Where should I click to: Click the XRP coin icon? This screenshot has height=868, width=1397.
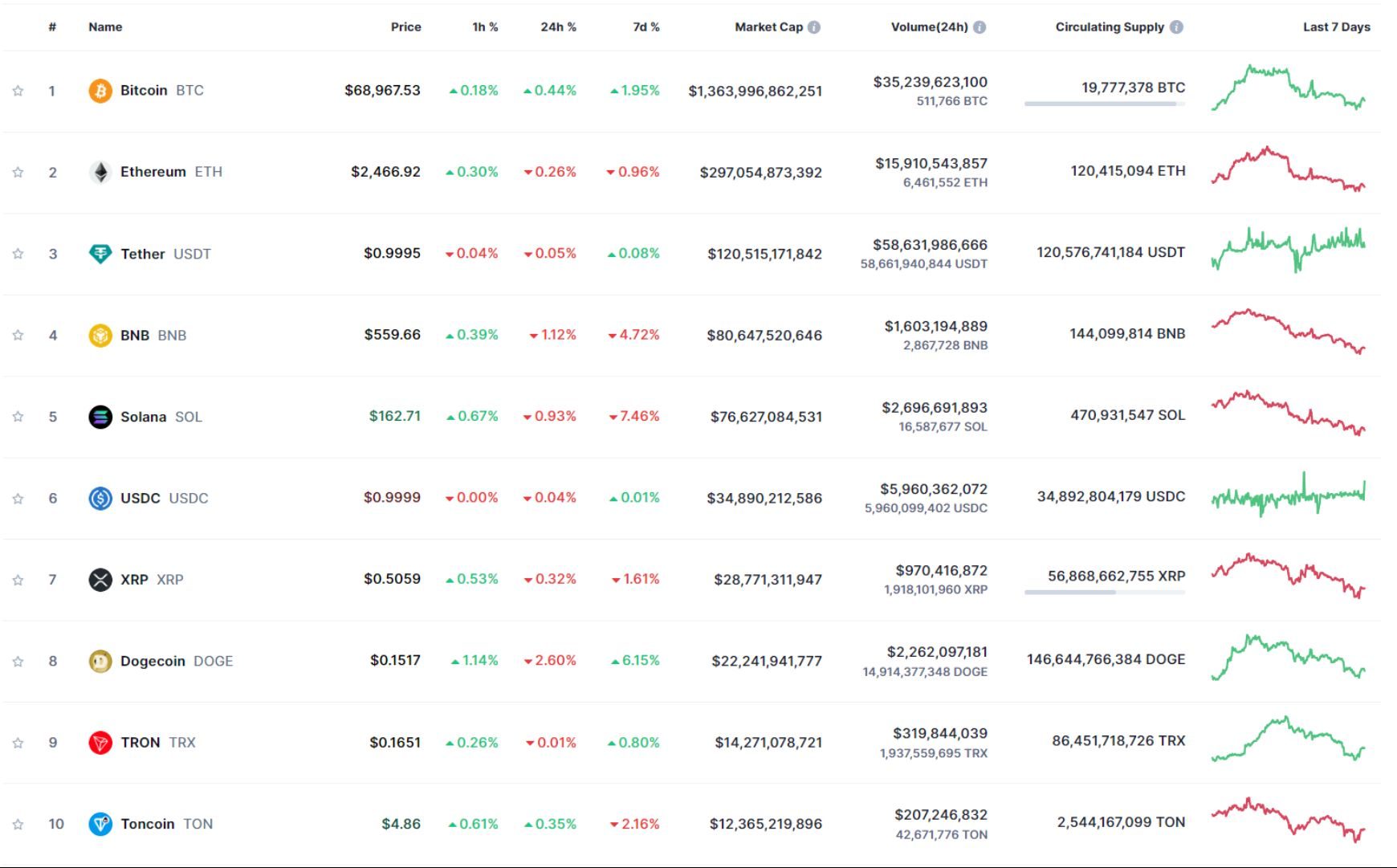(x=99, y=578)
